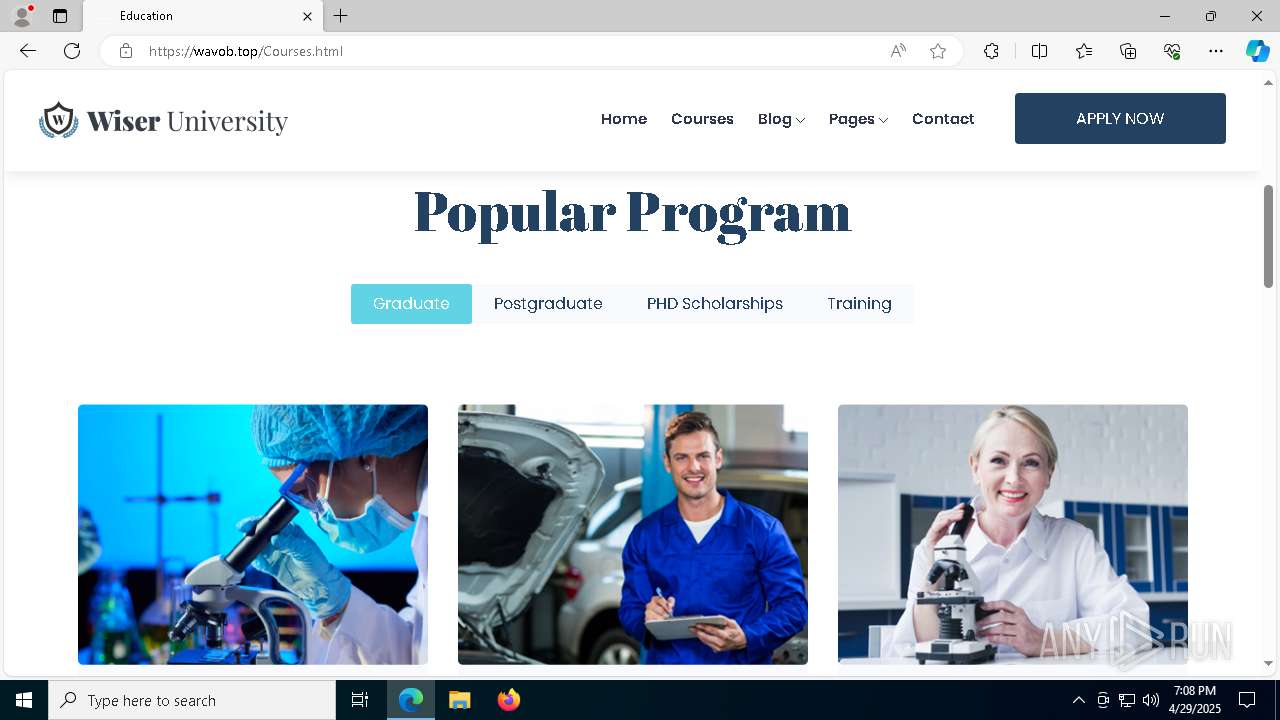1280x720 pixels.
Task: Open the tab actions menu icon
Action: [60, 16]
